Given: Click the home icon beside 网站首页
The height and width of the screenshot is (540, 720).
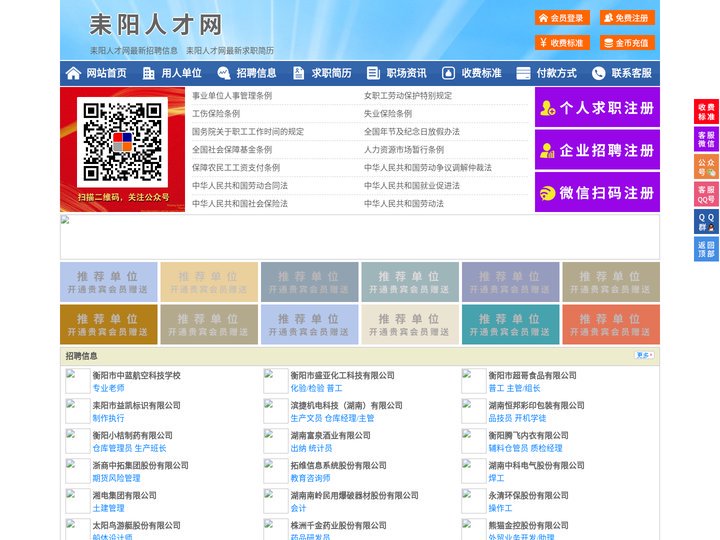Looking at the screenshot, I should [x=73, y=73].
